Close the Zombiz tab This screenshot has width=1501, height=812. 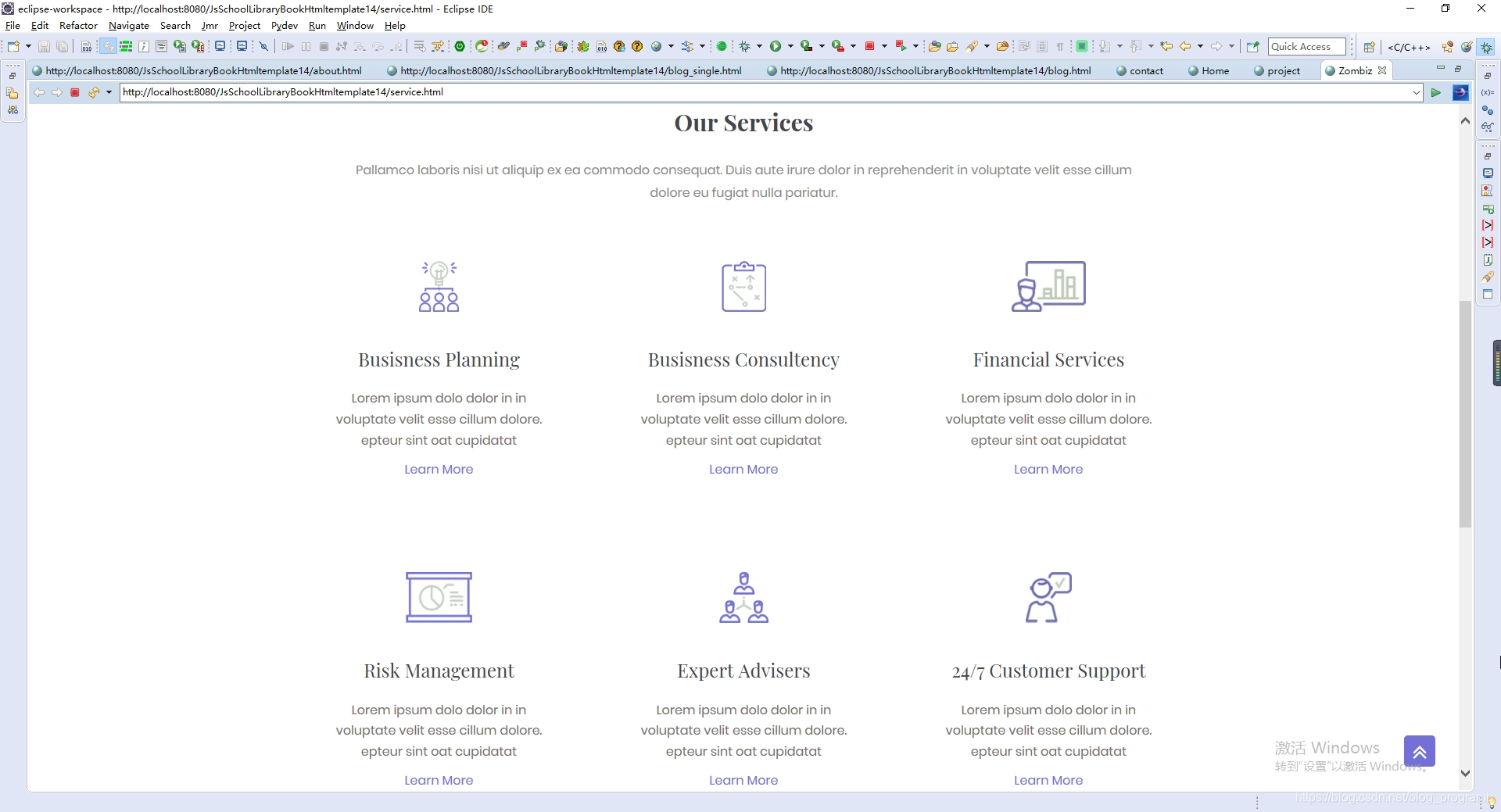[x=1382, y=70]
